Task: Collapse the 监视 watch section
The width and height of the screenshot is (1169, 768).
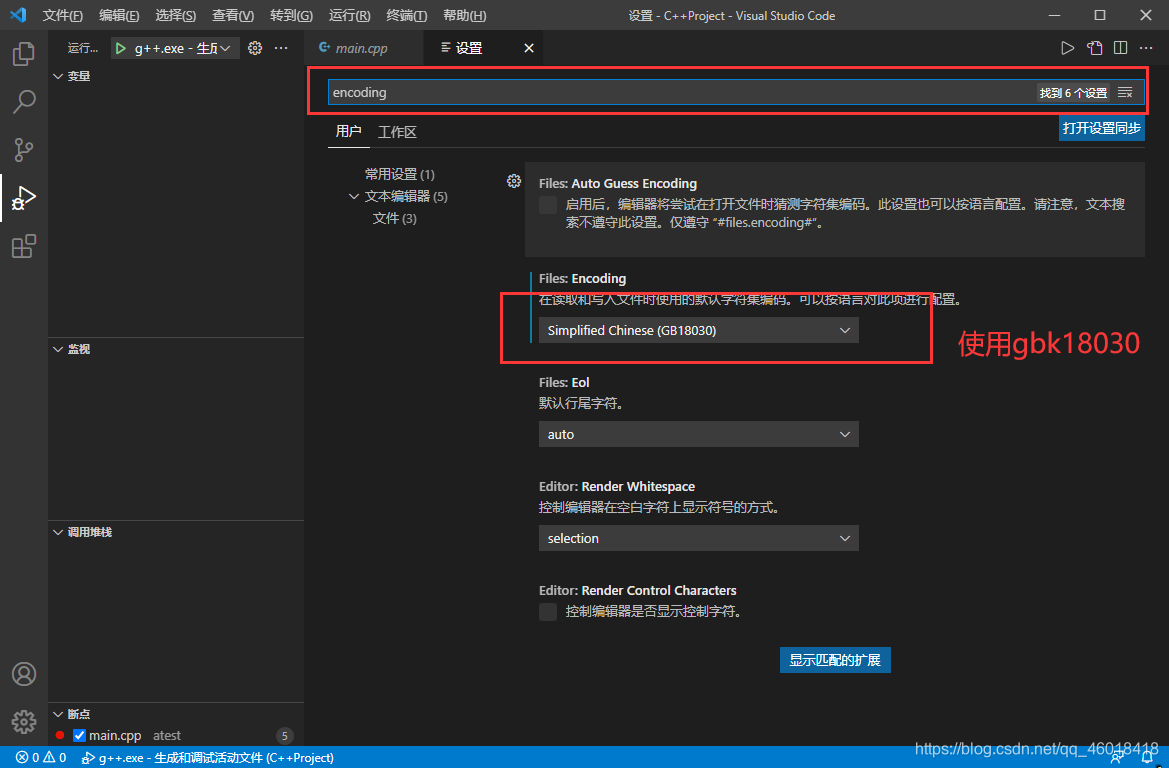Action: (x=58, y=349)
